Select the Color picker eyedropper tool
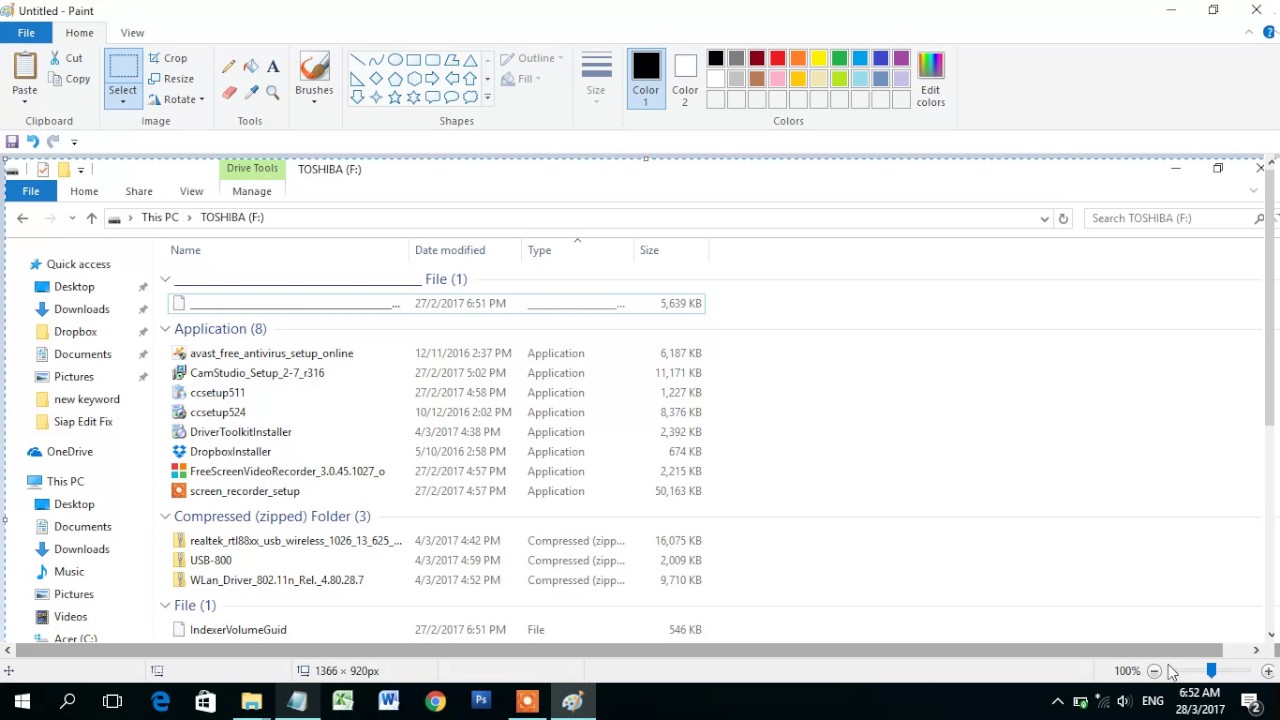 [251, 92]
